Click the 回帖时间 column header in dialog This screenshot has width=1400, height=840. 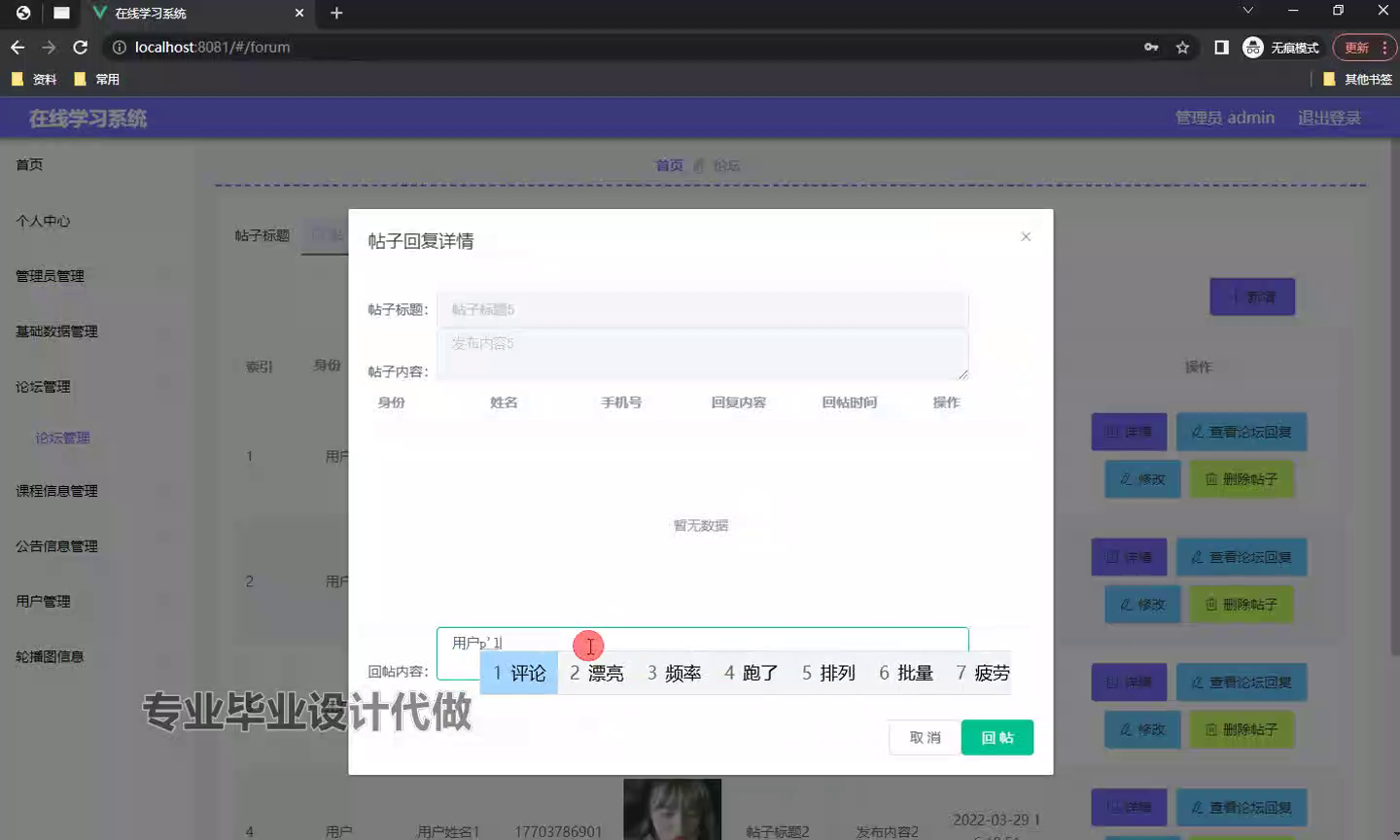(849, 402)
